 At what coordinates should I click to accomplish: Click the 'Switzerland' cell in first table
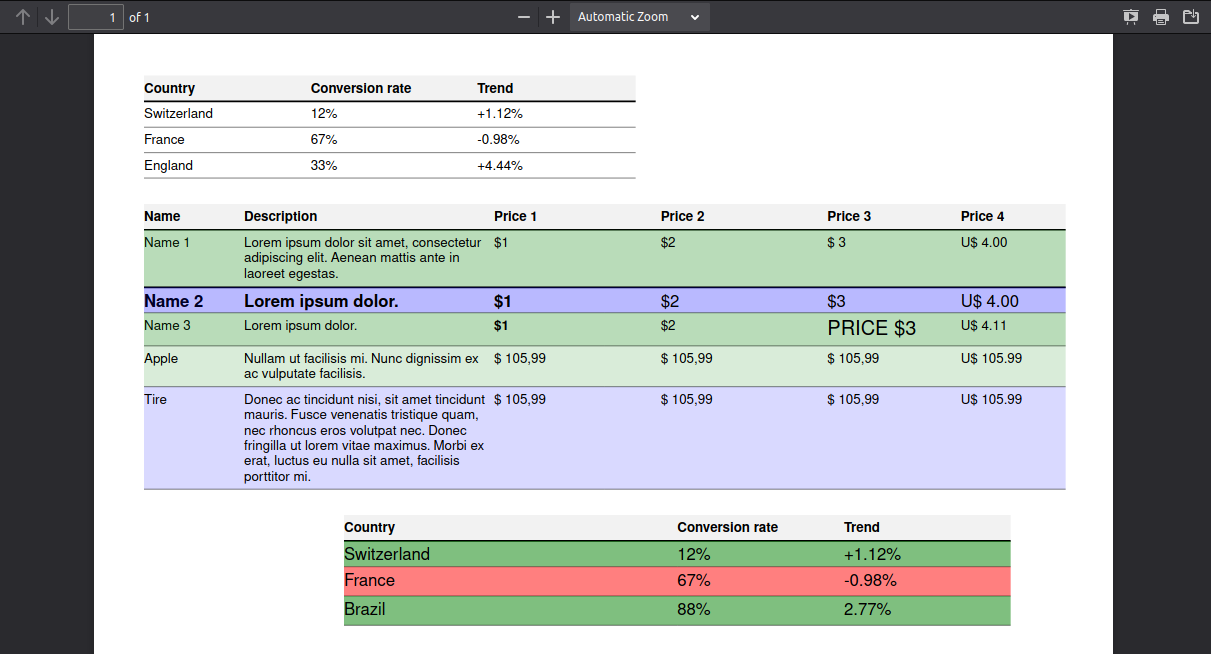(x=178, y=114)
